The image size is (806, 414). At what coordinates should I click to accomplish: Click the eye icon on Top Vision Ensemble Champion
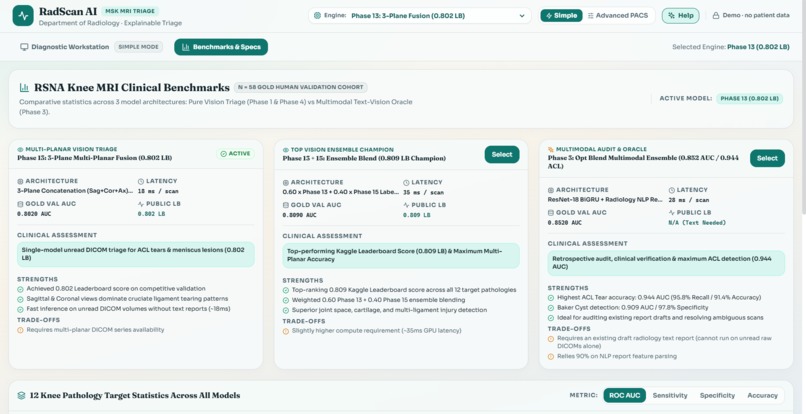coord(286,150)
